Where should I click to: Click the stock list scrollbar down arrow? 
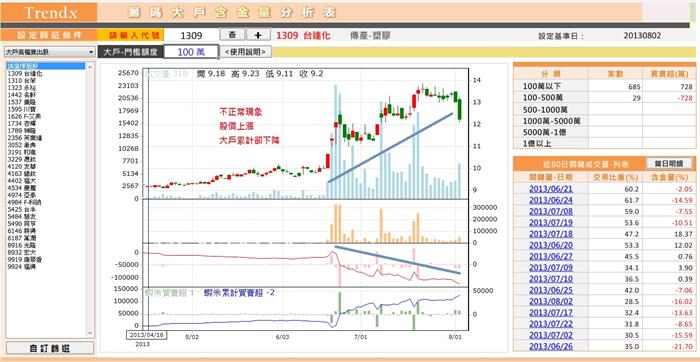coord(91,333)
